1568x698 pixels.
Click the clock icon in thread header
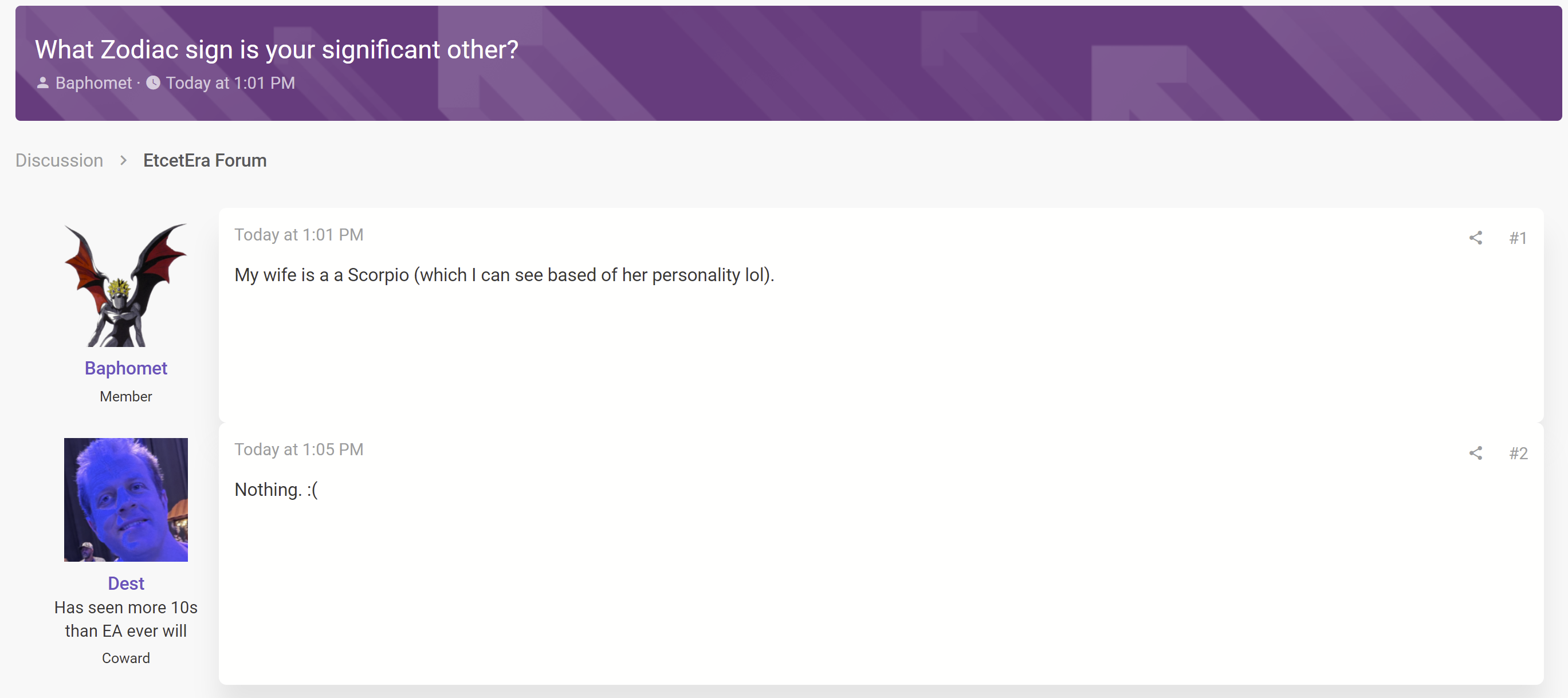tap(154, 83)
